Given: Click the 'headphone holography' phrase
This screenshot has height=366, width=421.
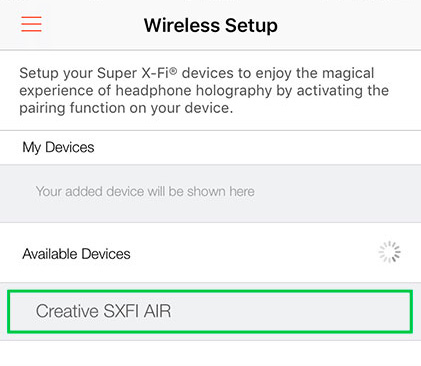Looking at the screenshot, I should 194,91.
